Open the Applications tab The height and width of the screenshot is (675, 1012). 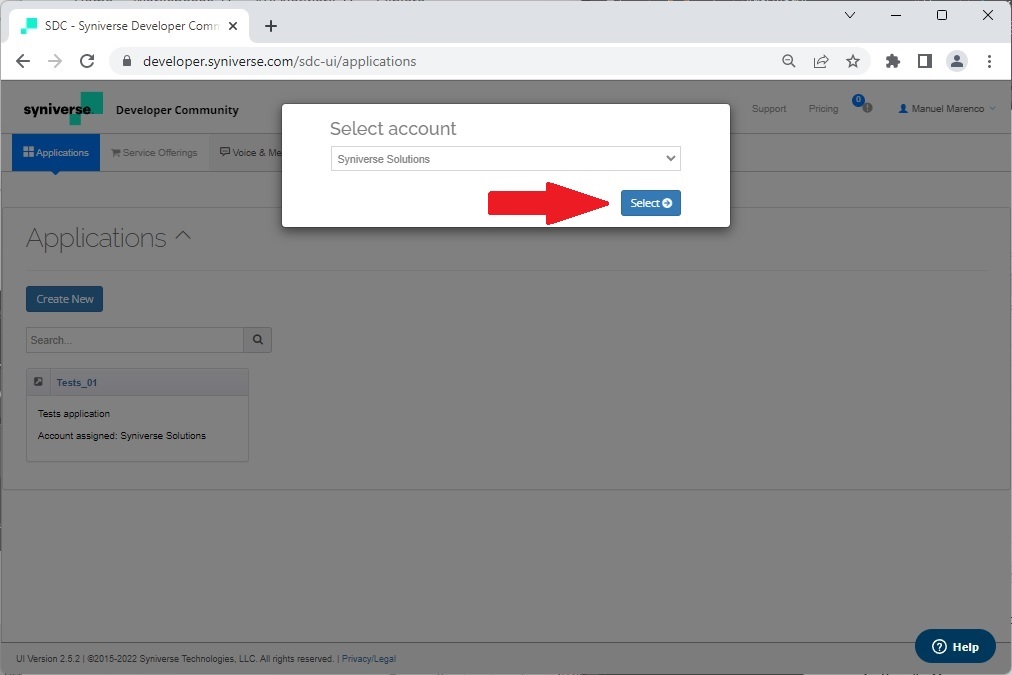[56, 152]
